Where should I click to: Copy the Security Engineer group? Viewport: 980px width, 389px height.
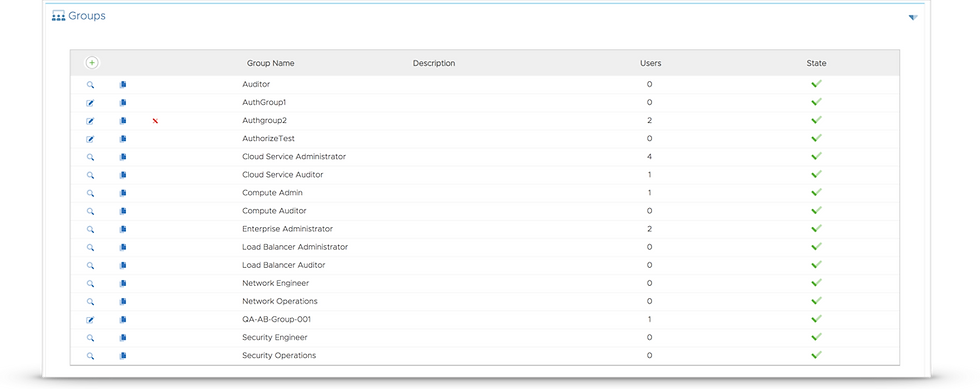pos(123,338)
